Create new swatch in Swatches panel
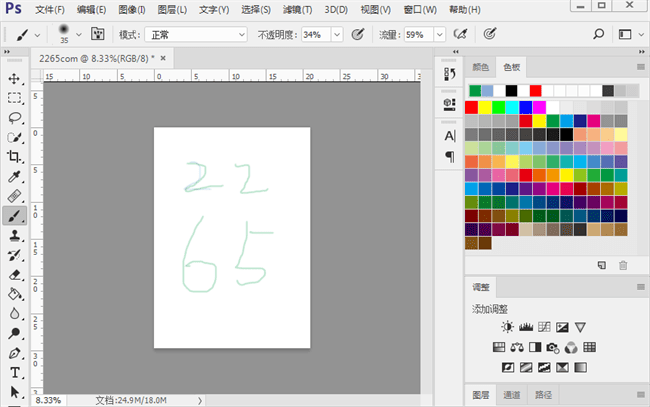The width and height of the screenshot is (650, 407). [601, 264]
